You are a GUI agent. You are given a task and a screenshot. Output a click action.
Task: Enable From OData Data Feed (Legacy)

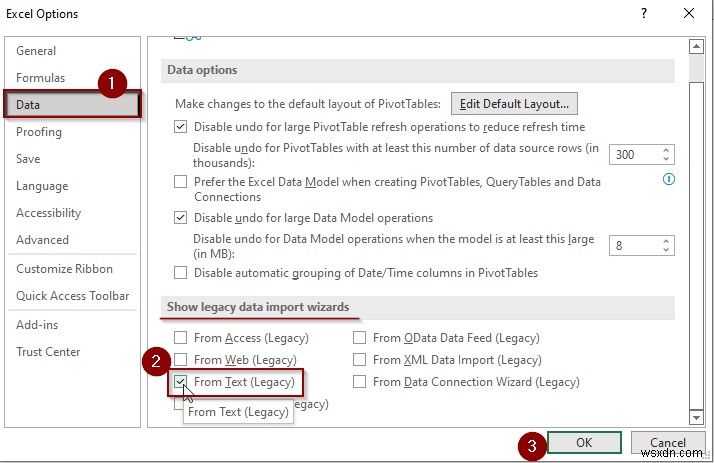click(360, 338)
